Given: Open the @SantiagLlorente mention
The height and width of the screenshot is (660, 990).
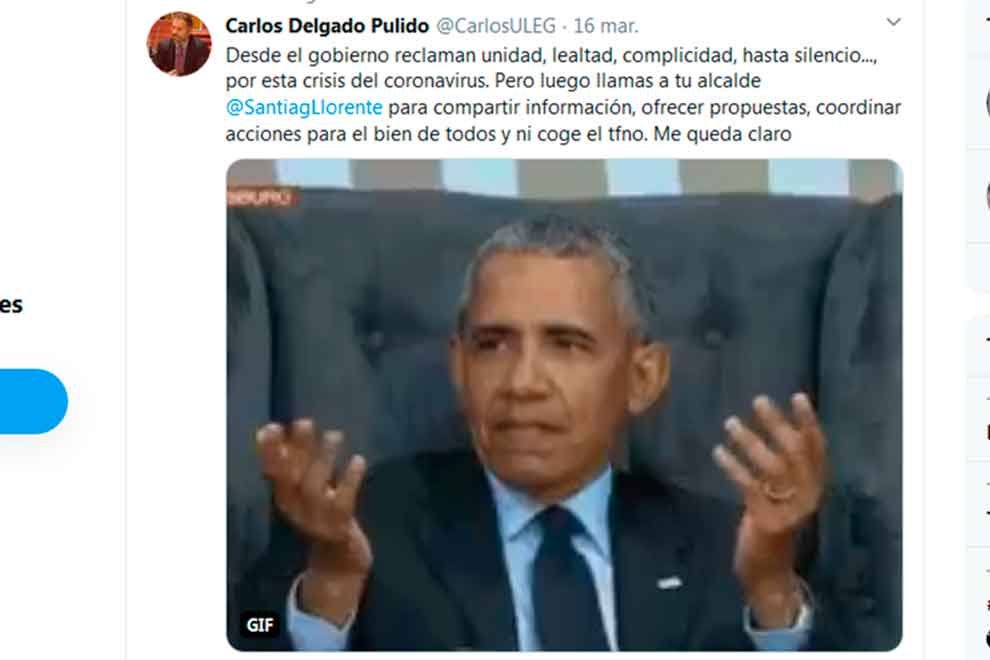Looking at the screenshot, I should click(304, 107).
